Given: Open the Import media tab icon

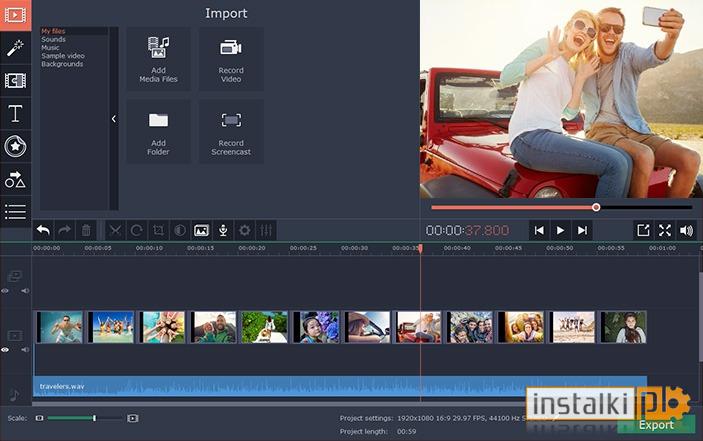Looking at the screenshot, I should click(x=15, y=15).
